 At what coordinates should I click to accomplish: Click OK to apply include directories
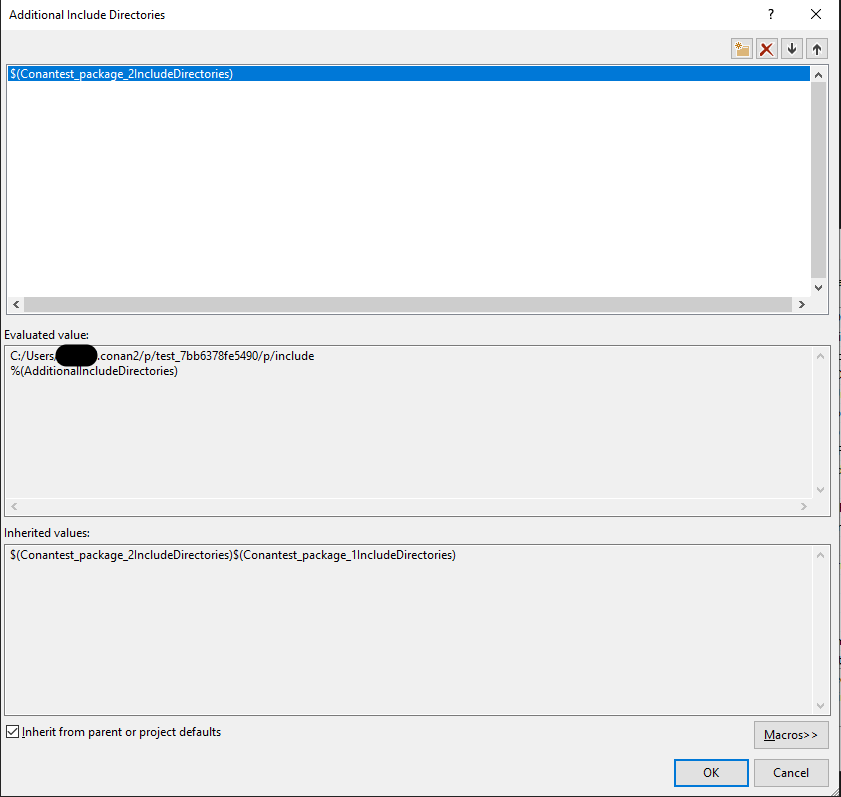pos(710,772)
